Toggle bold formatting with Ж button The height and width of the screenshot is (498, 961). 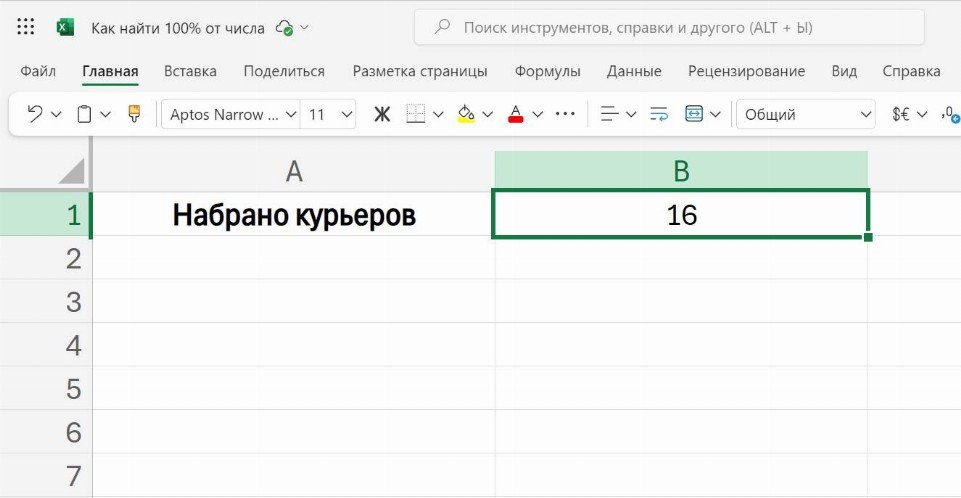[381, 114]
